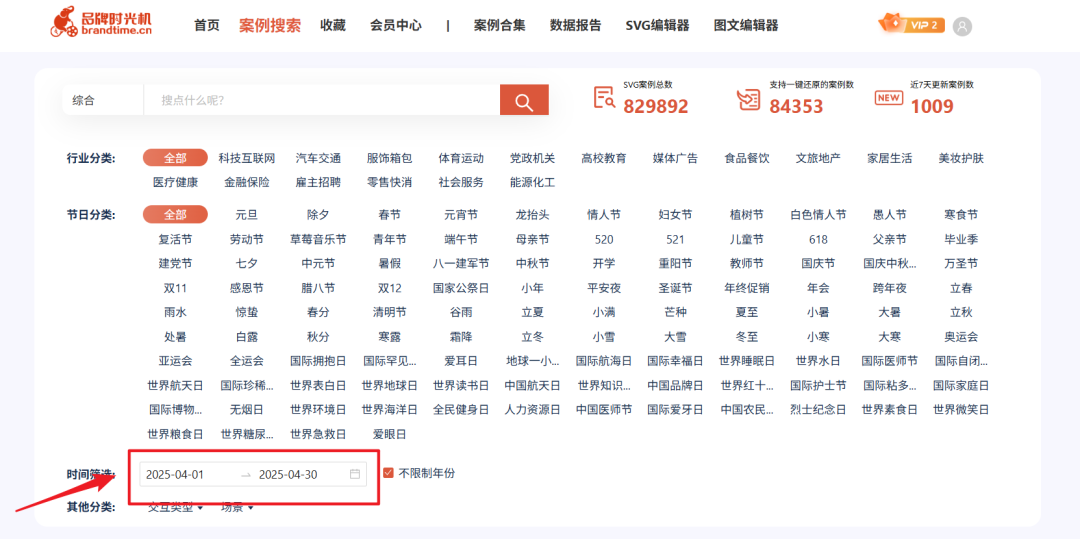Select 全部 in 节日分类
The height and width of the screenshot is (539, 1080).
point(175,214)
